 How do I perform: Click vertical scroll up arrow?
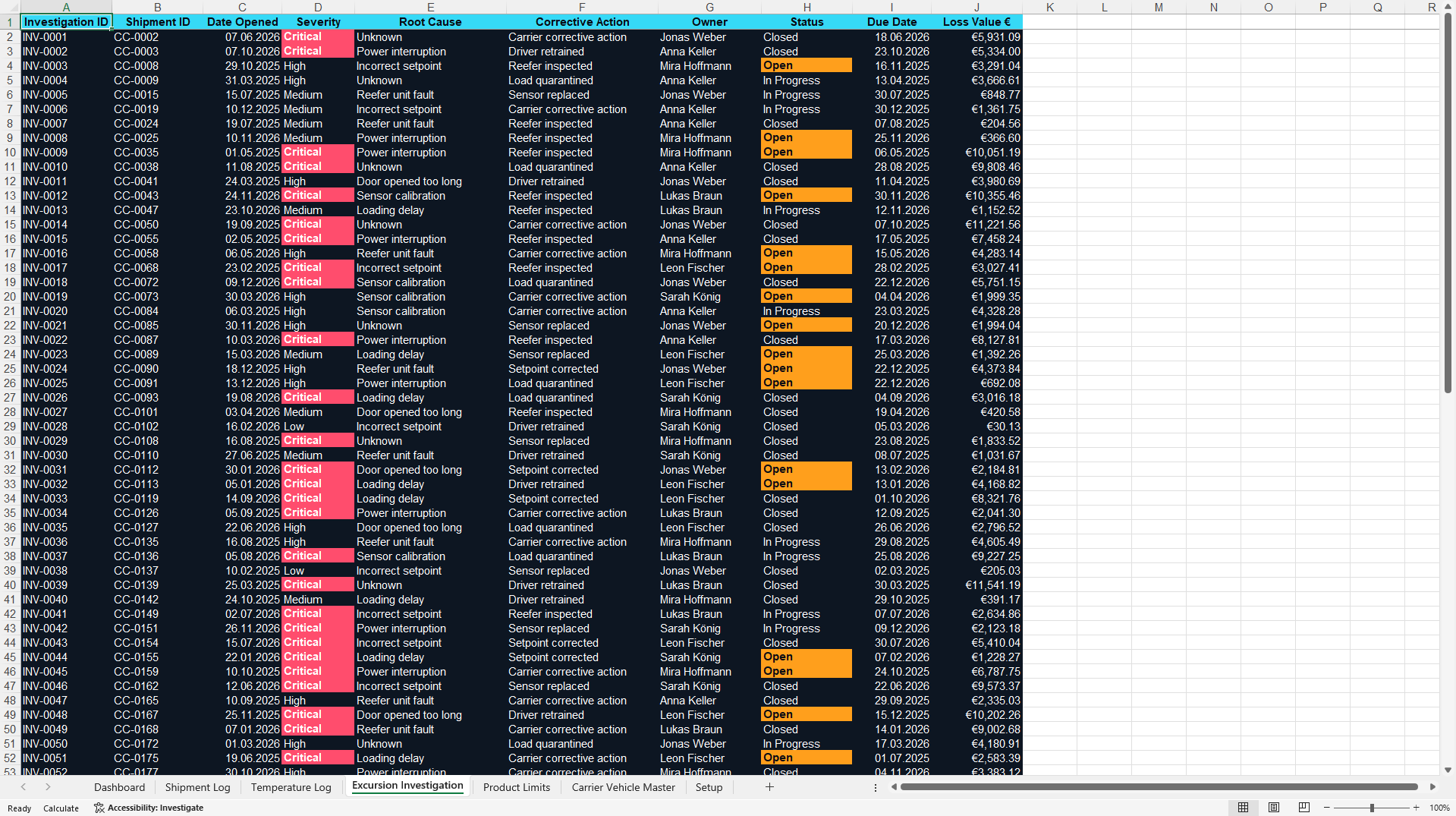click(x=1448, y=6)
